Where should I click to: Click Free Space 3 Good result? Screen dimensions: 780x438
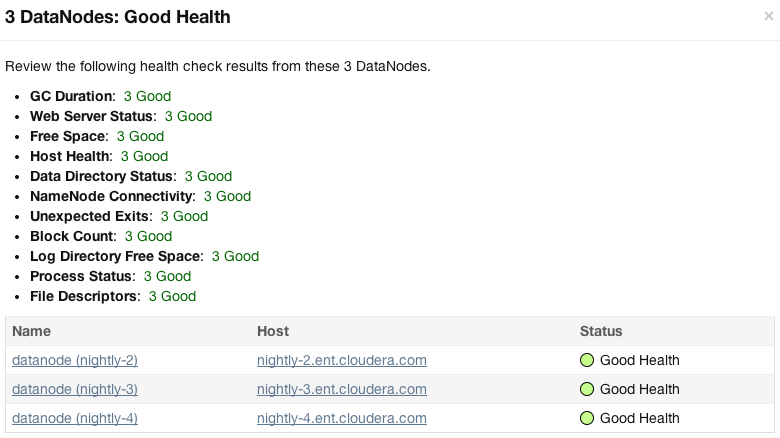(140, 136)
